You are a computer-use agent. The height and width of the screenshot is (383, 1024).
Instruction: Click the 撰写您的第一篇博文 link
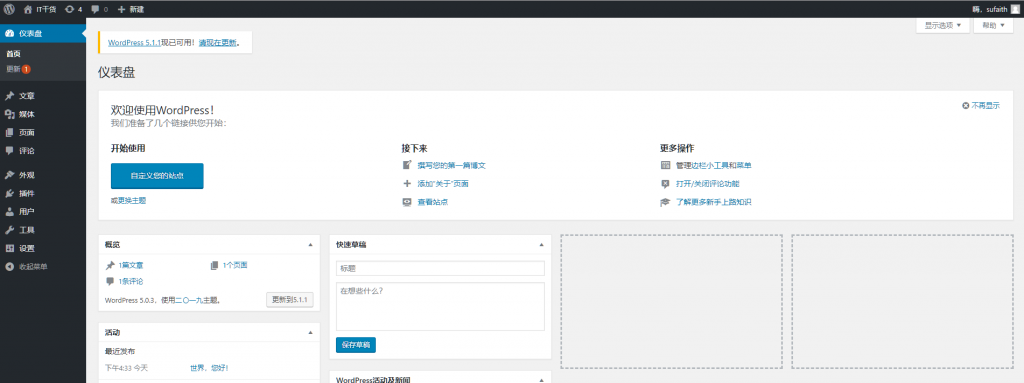pyautogui.click(x=452, y=165)
